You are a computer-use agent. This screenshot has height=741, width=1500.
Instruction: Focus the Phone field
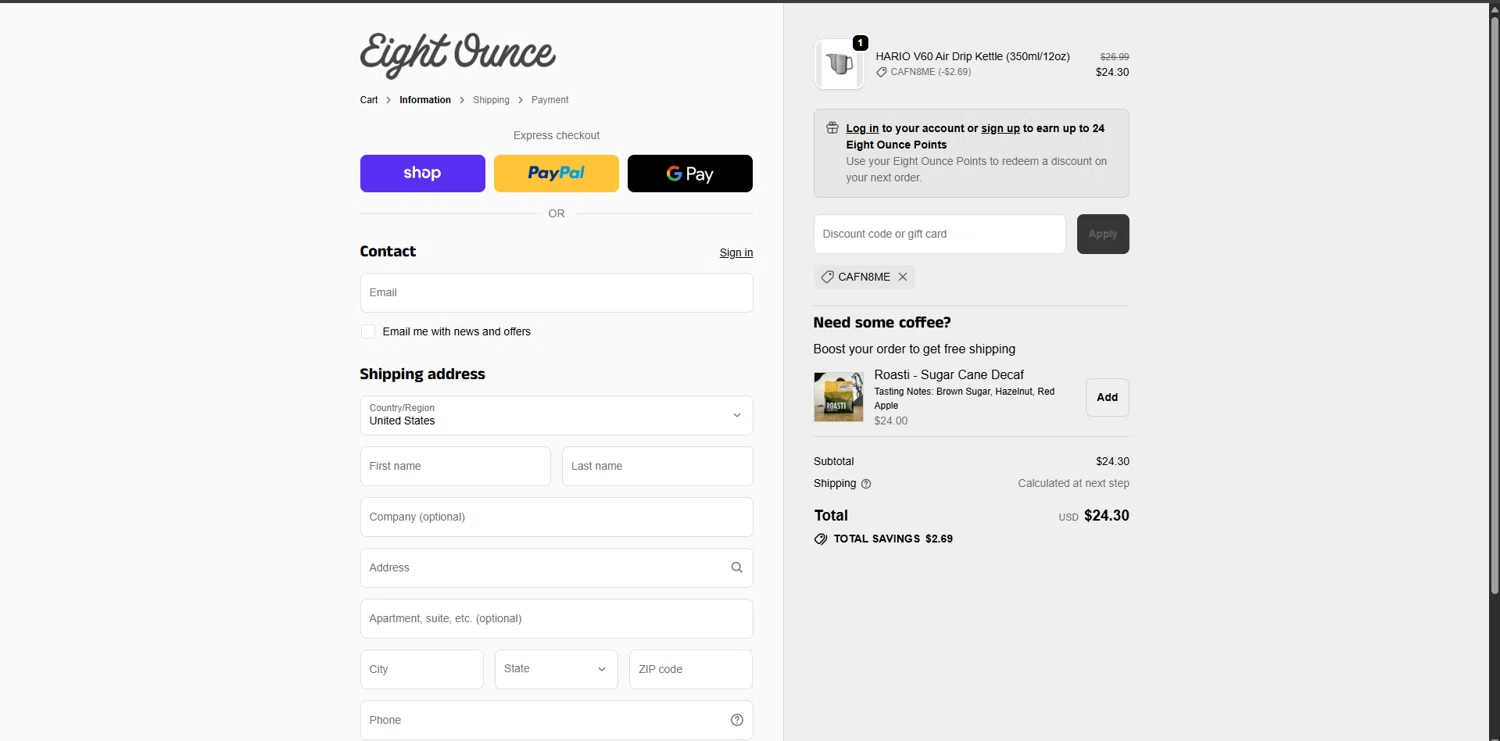point(556,720)
